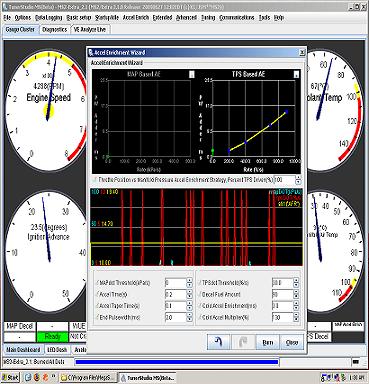Screen dimensions: 369x384
Task: Click the status bar connection indicator icon
Action: [x=356, y=362]
